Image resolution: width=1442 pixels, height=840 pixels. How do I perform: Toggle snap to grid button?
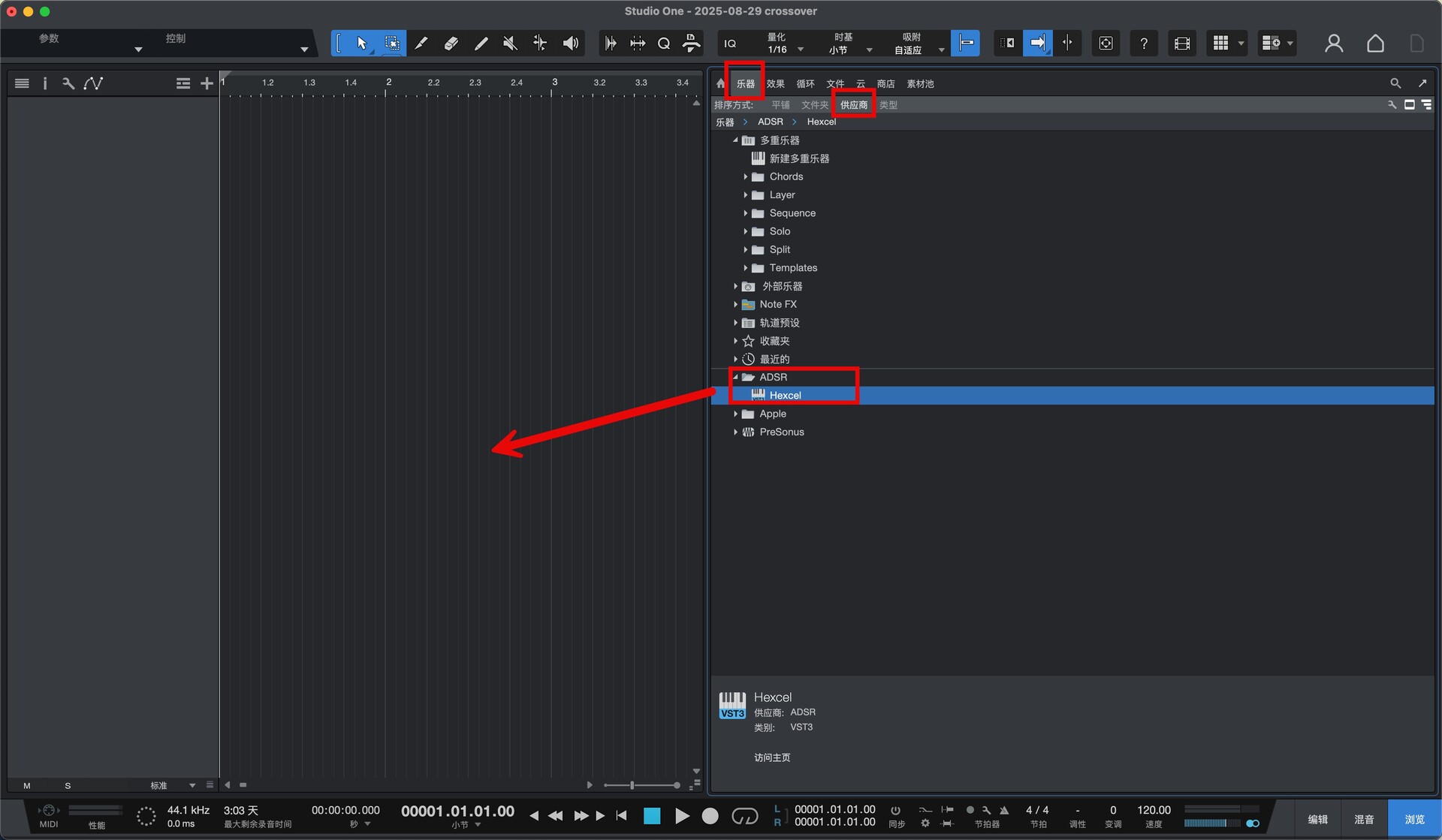pos(966,44)
